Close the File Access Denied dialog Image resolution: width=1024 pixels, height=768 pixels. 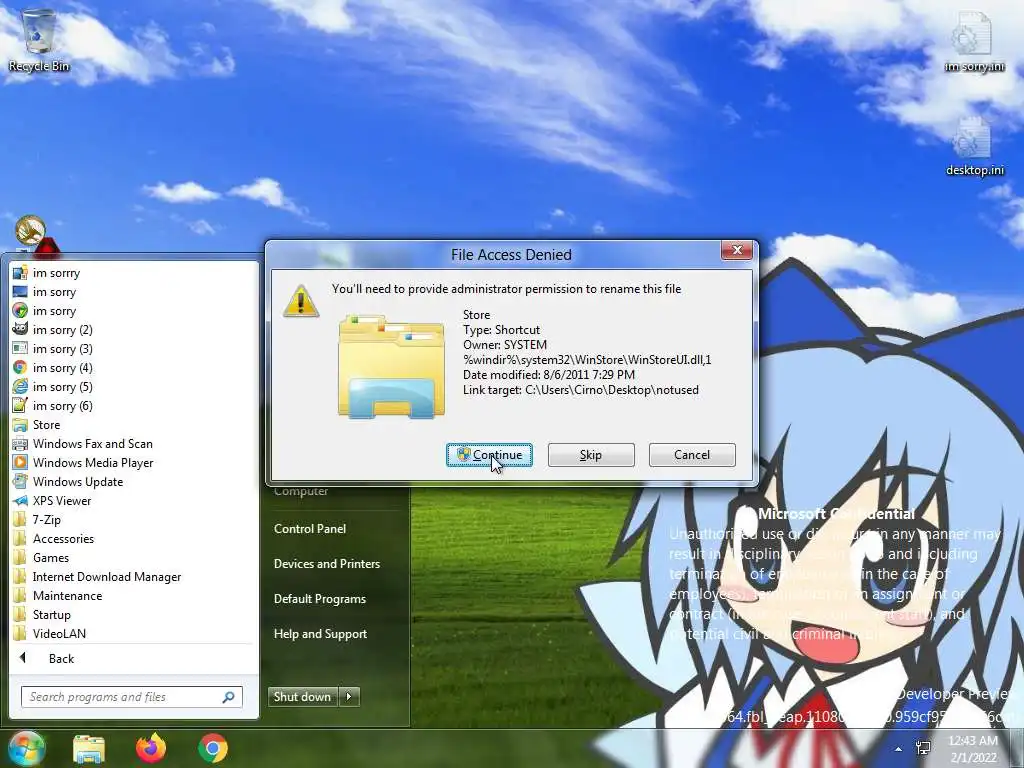pos(737,250)
